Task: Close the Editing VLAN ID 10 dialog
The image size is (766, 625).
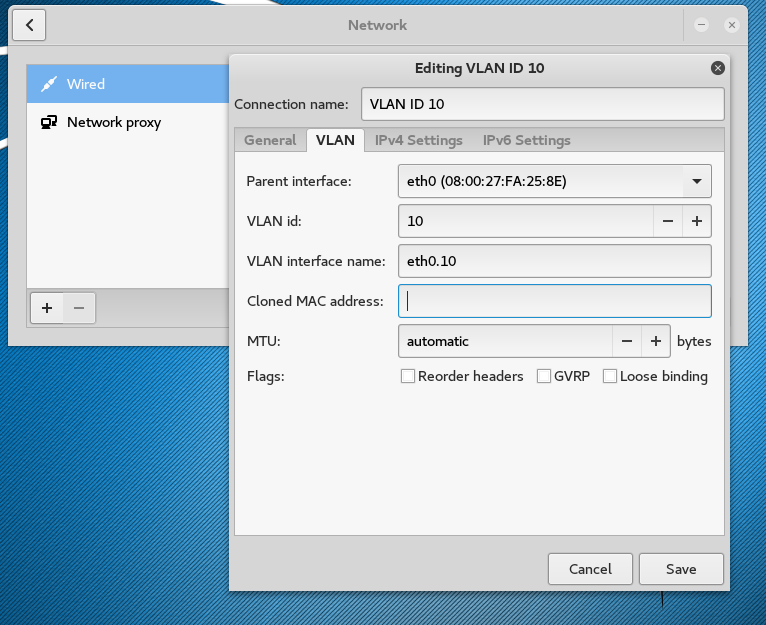Action: tap(717, 68)
